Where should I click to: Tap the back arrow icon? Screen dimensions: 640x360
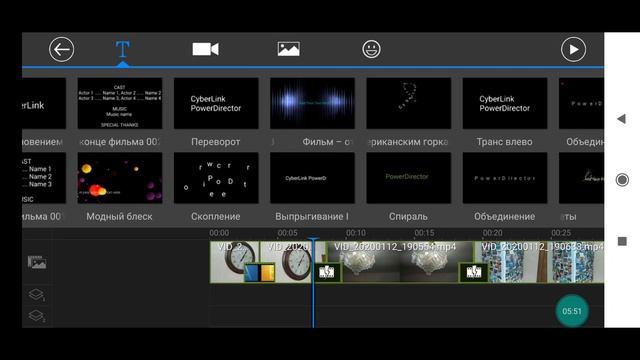[x=61, y=49]
